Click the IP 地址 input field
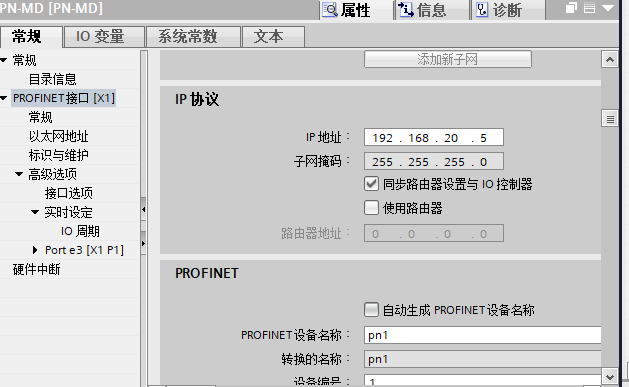 pyautogui.click(x=434, y=138)
